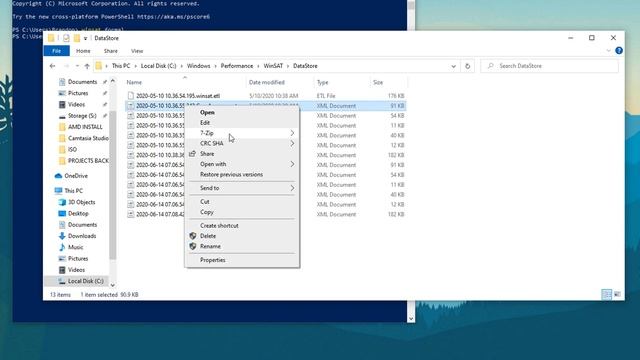Open Documents in Quick access
640x360 pixels.
(82, 82)
